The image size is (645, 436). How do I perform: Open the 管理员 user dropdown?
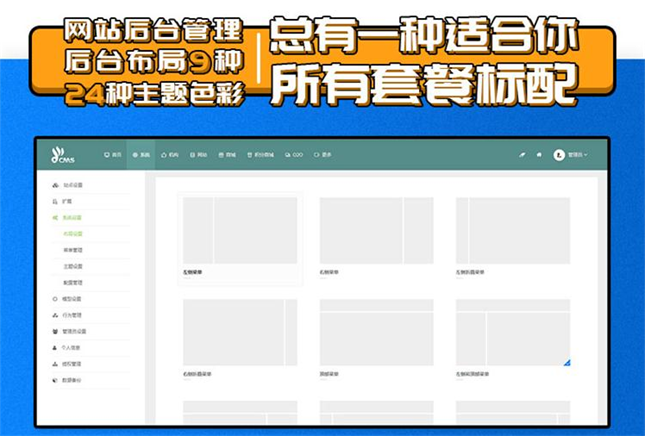(x=577, y=155)
